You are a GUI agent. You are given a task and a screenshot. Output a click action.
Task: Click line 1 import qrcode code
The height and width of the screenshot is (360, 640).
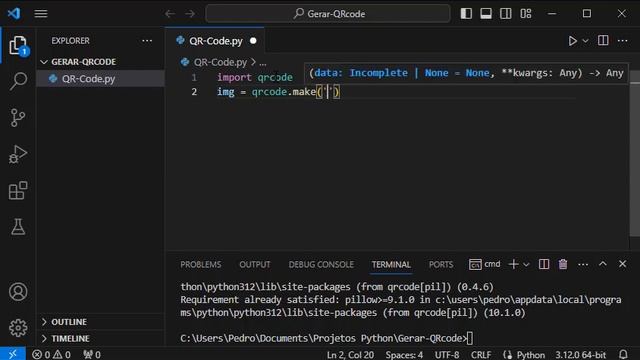255,77
